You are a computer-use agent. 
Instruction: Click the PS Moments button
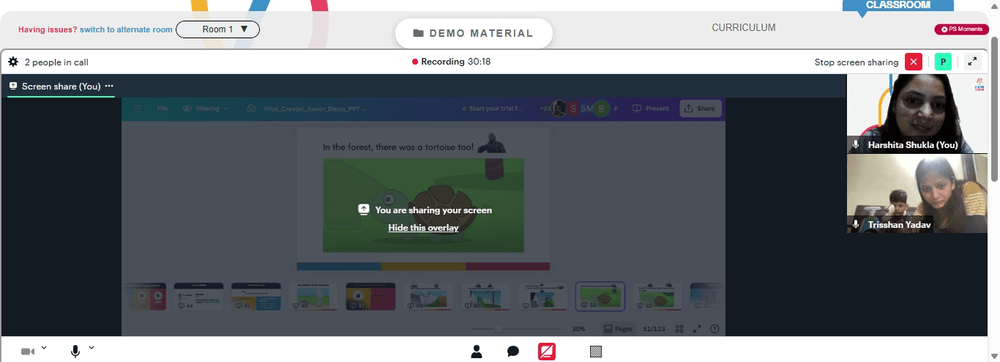click(x=961, y=29)
